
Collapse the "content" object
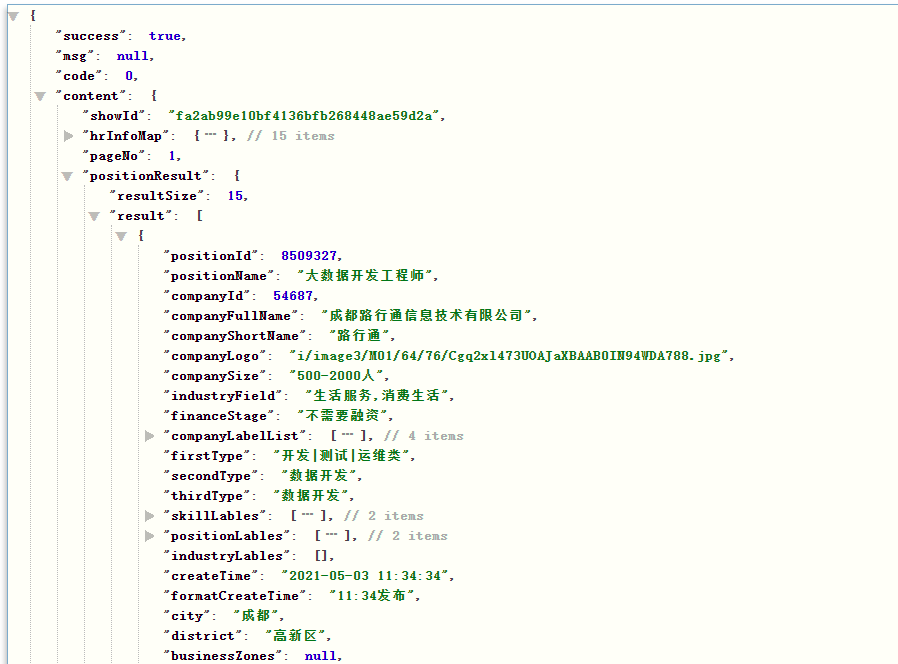point(40,96)
